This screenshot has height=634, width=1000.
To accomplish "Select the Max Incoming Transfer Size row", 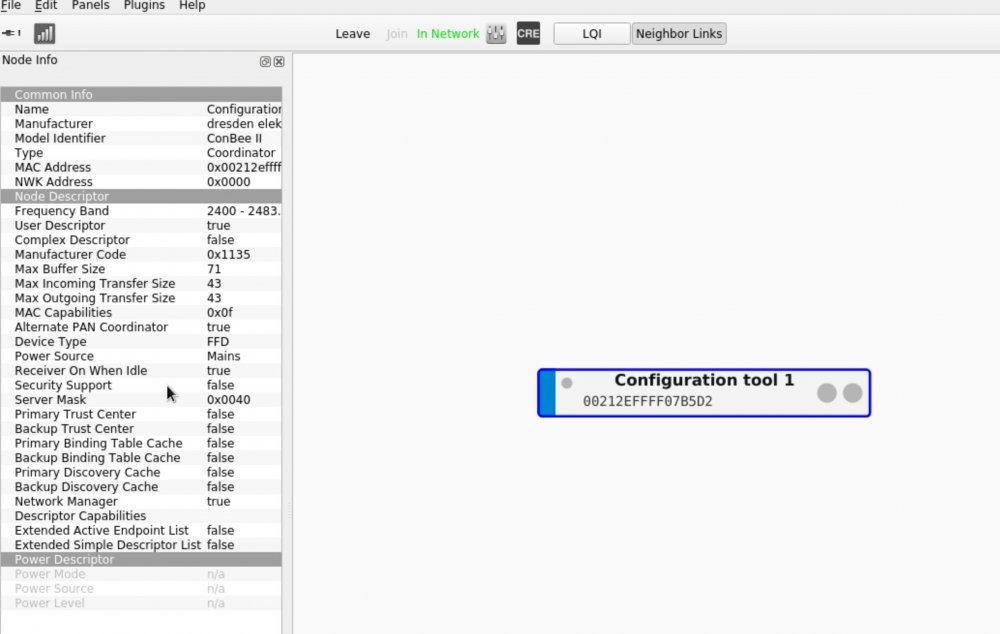I will 141,284.
